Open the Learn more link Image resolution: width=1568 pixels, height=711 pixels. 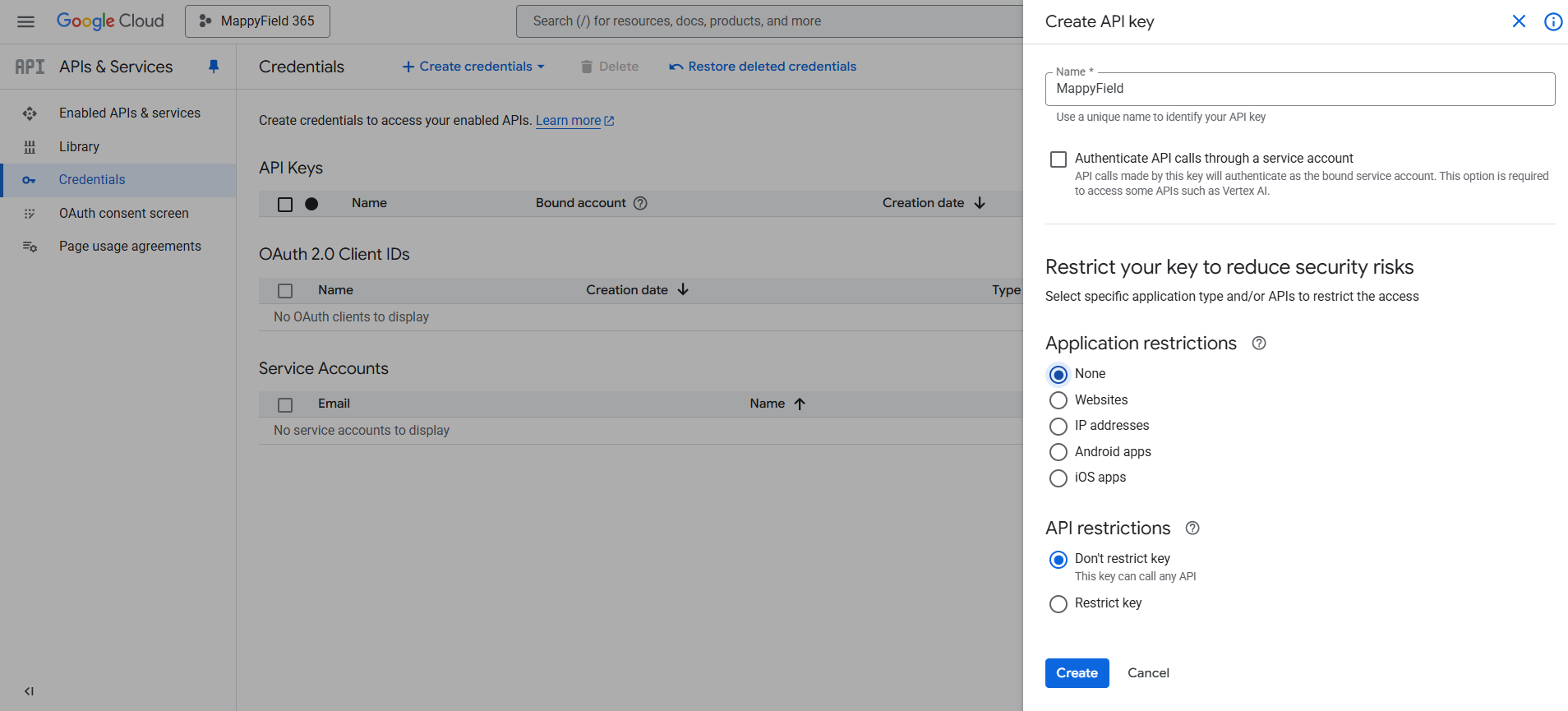574,120
